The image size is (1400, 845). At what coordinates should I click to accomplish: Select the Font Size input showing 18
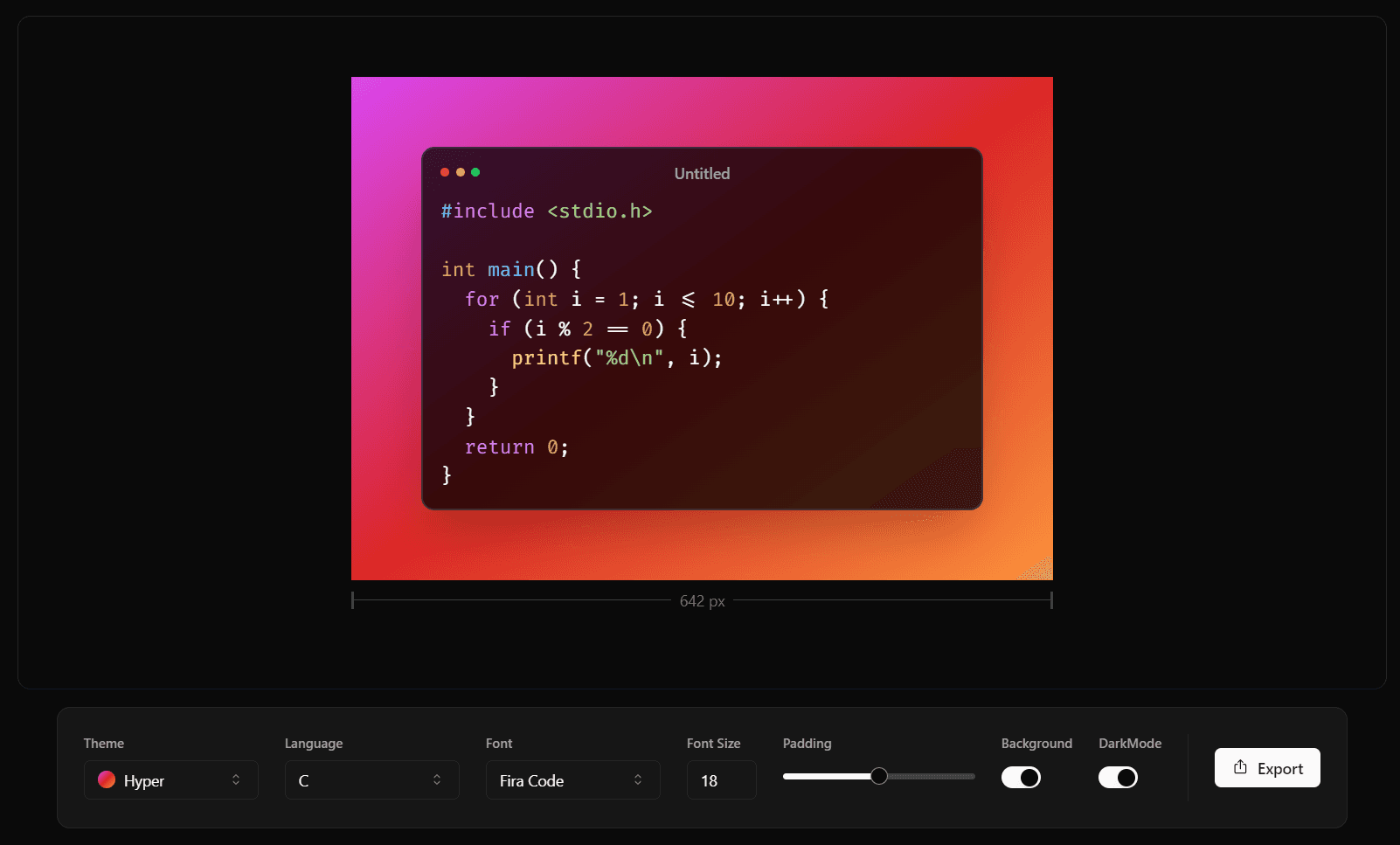[x=721, y=779]
